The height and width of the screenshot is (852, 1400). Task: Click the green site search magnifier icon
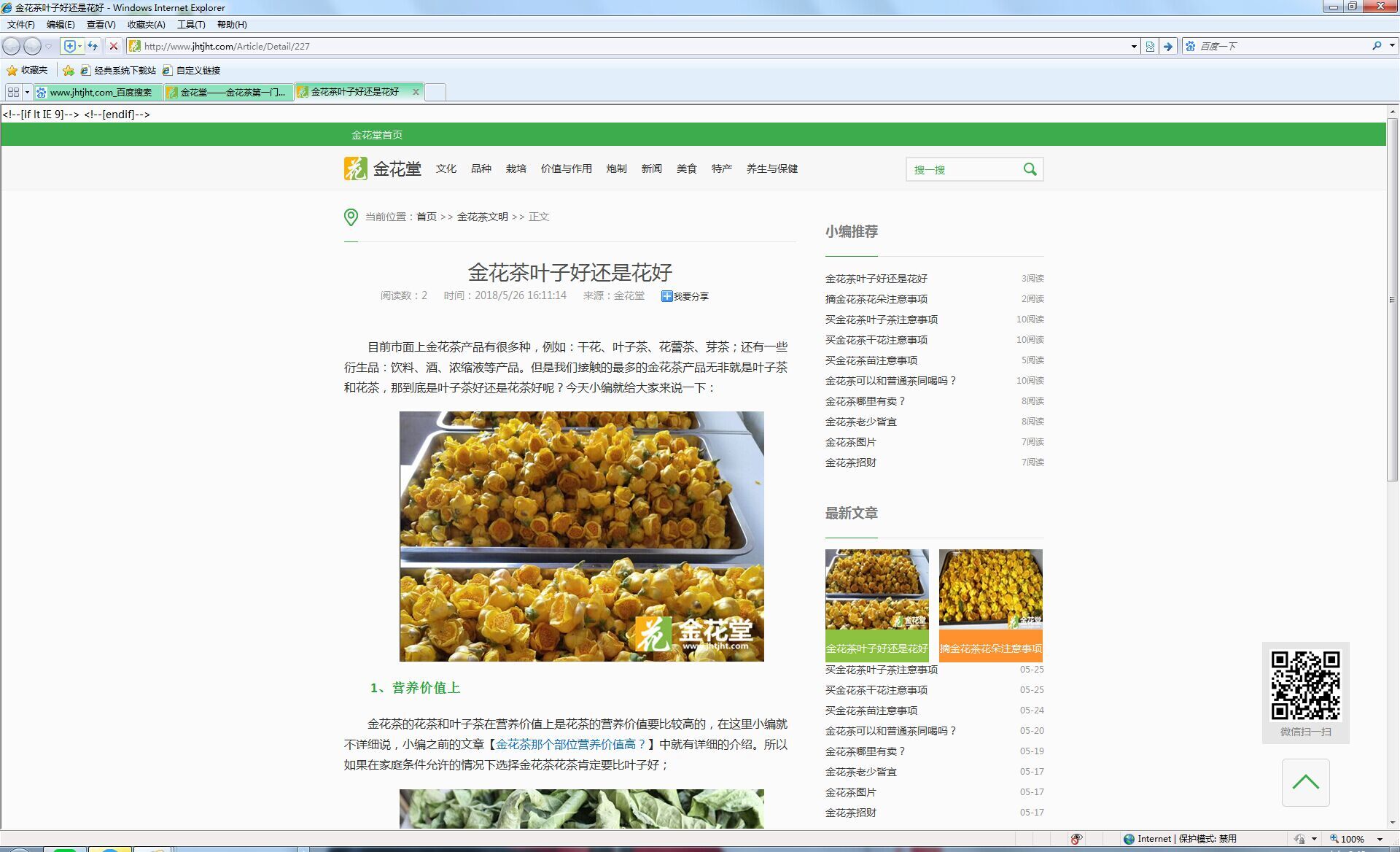click(x=1030, y=169)
